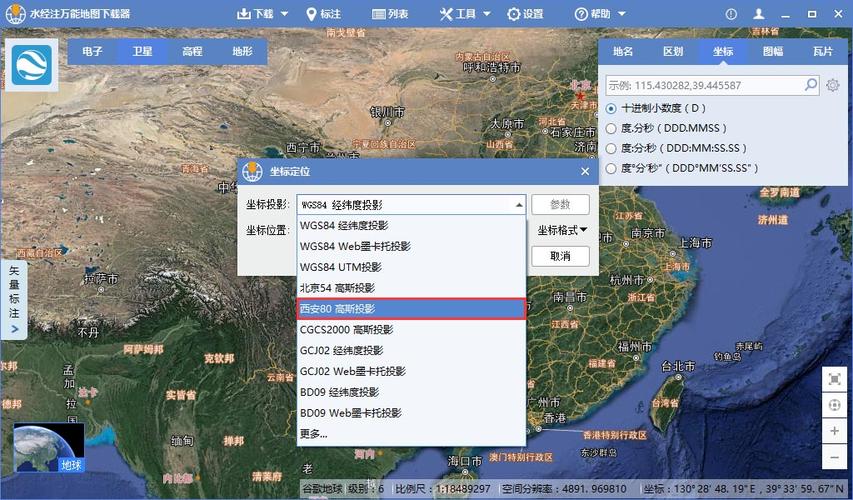Expand the 矢量标注 side panel
853x500 pixels.
tap(14, 300)
